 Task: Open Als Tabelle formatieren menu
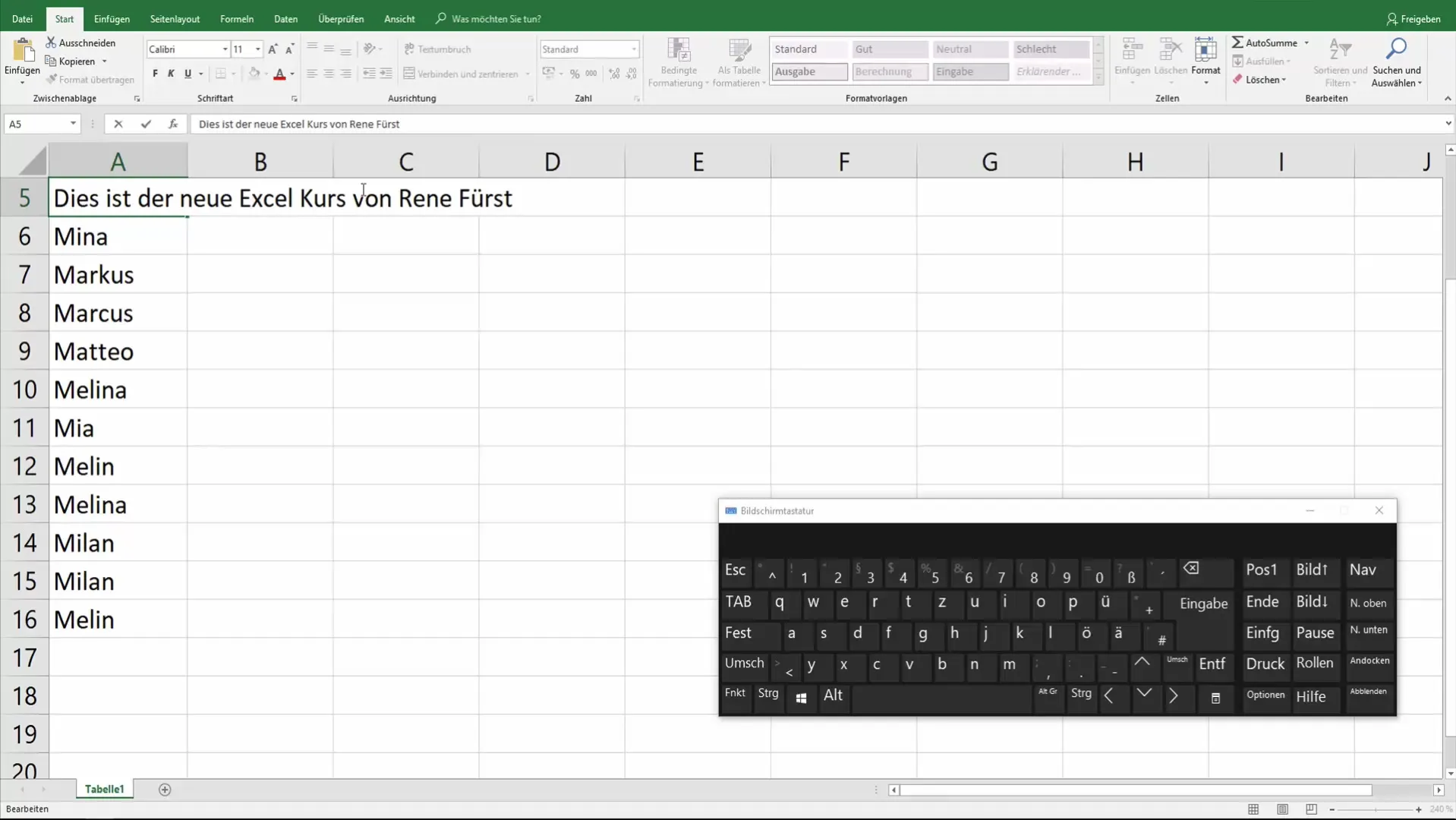pyautogui.click(x=739, y=62)
